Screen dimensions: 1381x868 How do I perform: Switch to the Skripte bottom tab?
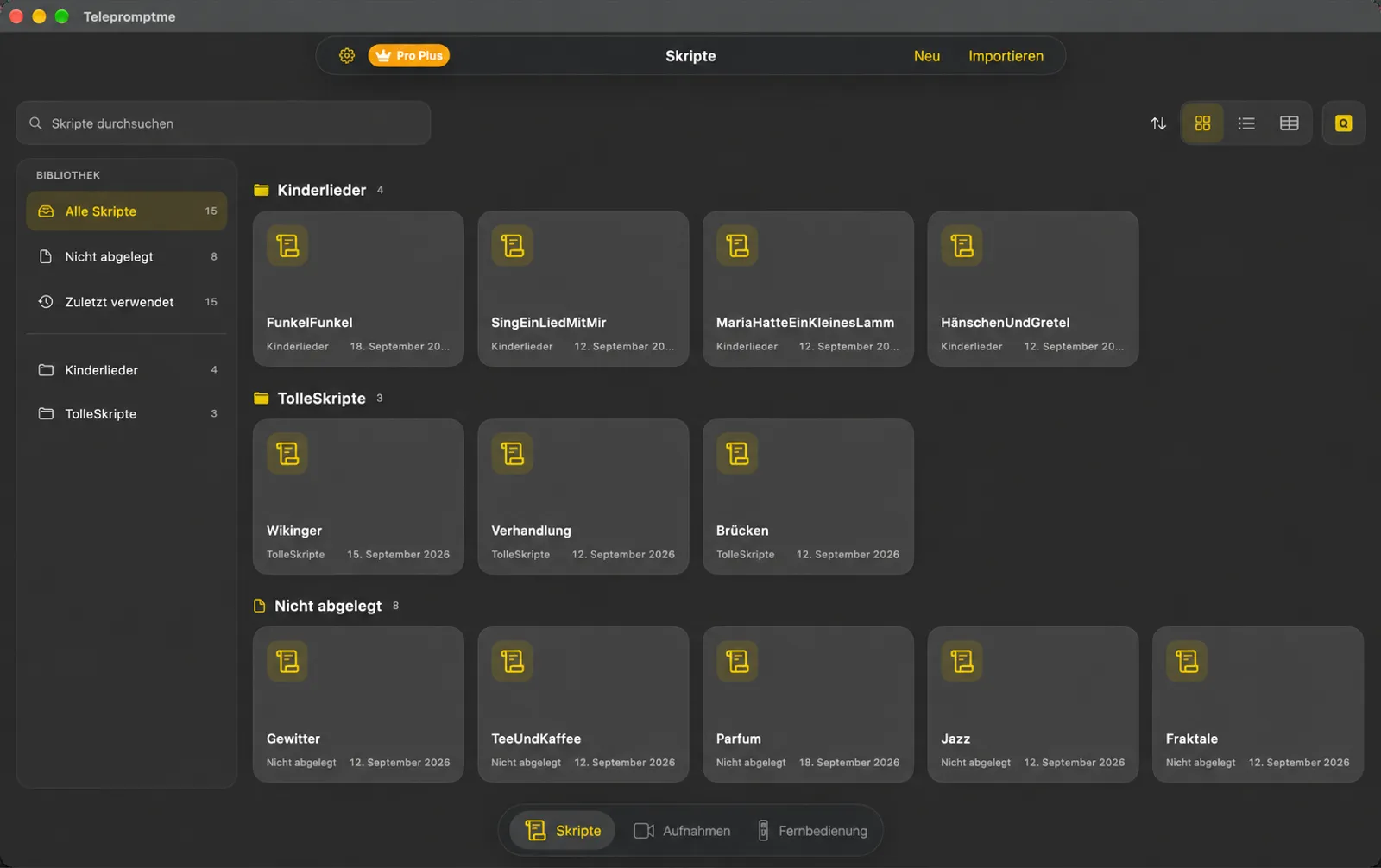point(563,831)
